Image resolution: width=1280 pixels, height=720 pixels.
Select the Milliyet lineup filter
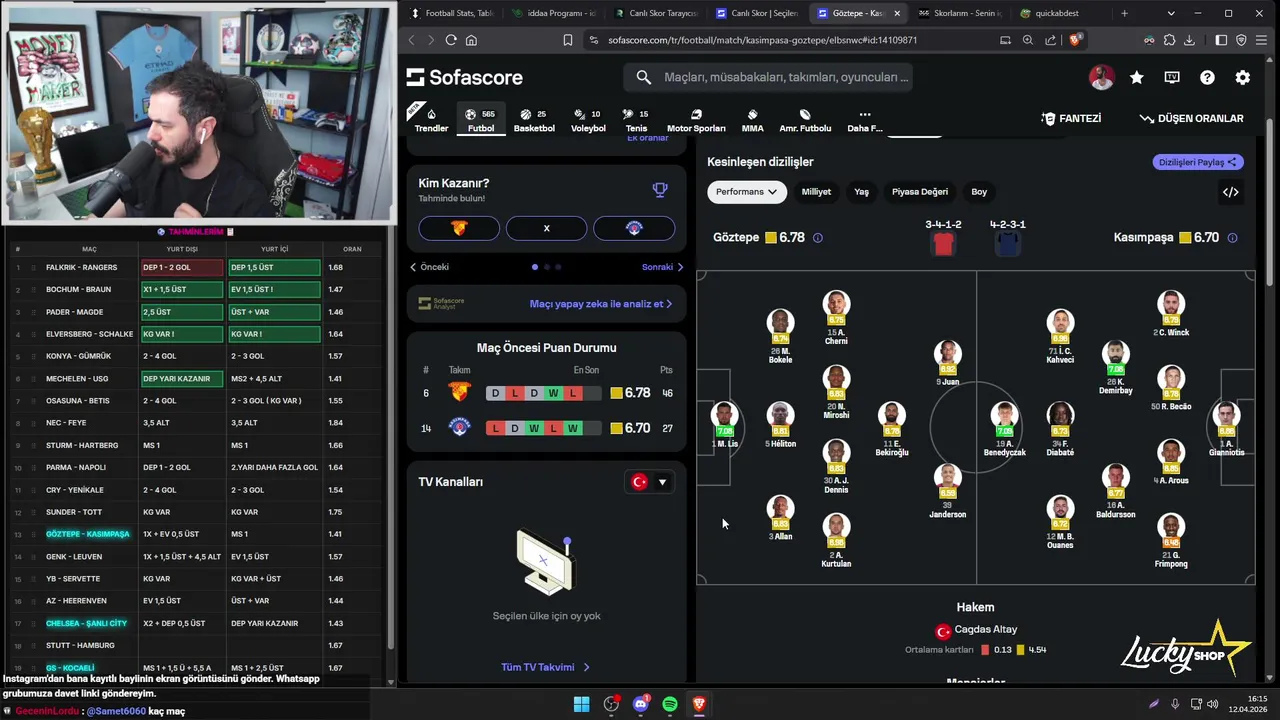pos(816,192)
